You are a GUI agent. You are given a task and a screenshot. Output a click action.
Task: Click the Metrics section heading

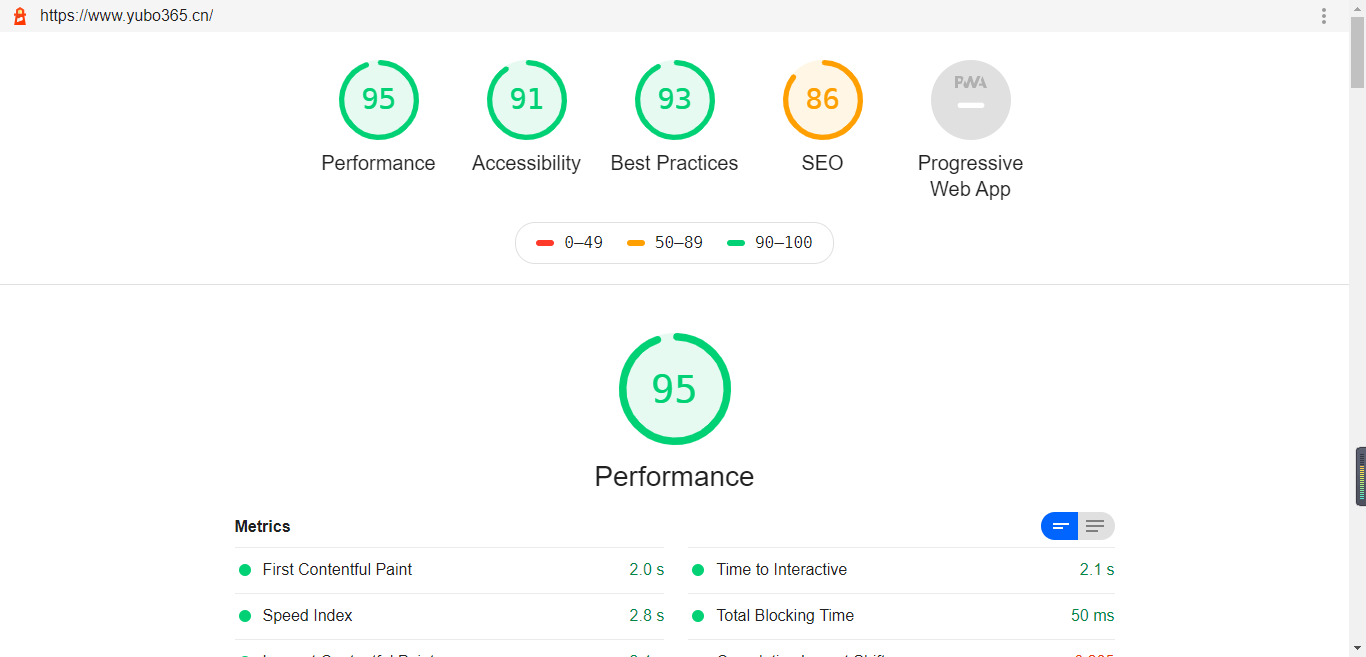263,526
